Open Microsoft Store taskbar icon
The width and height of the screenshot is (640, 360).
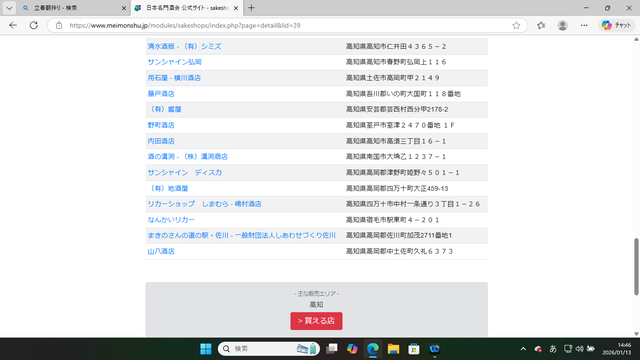point(414,349)
